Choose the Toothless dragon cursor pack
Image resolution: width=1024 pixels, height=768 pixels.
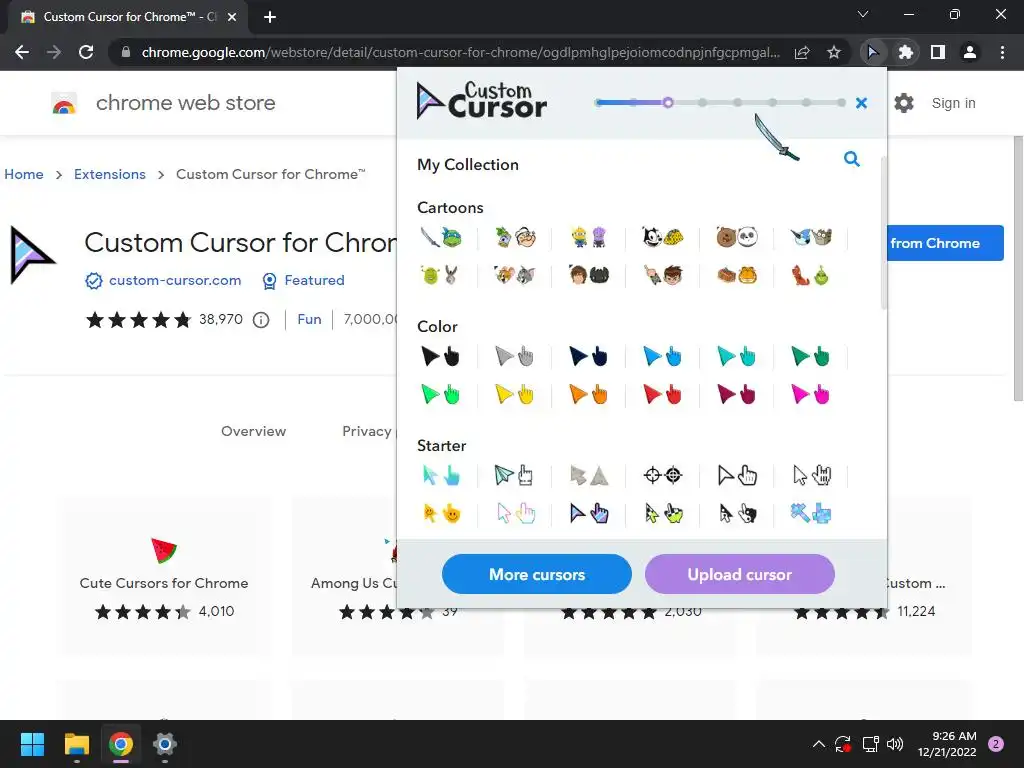click(x=589, y=276)
